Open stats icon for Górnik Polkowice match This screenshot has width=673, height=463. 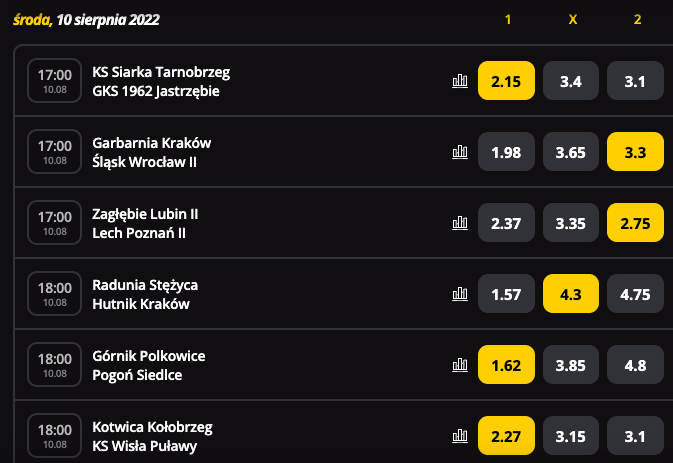[460, 365]
